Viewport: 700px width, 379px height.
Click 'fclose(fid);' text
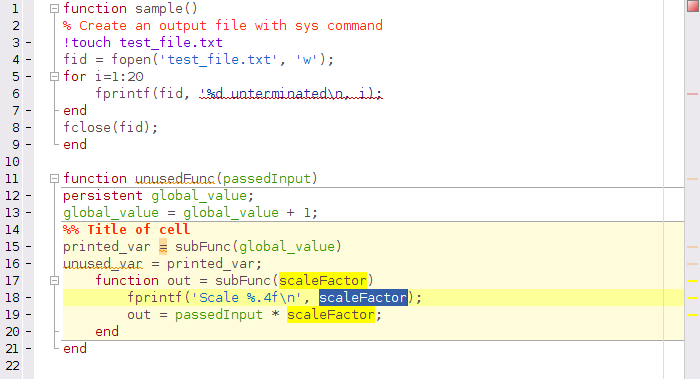point(110,128)
